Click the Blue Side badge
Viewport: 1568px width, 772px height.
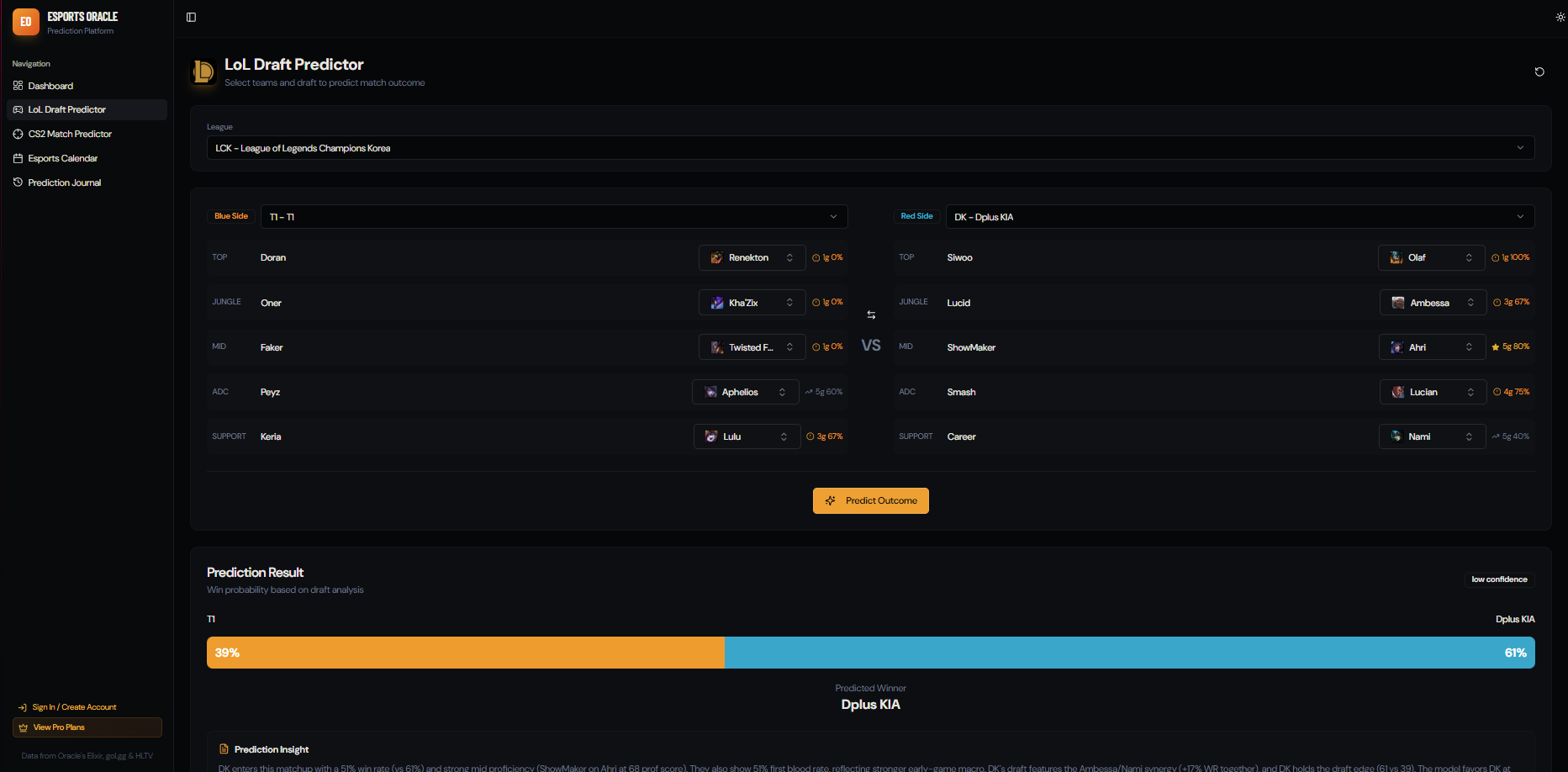pyautogui.click(x=230, y=216)
